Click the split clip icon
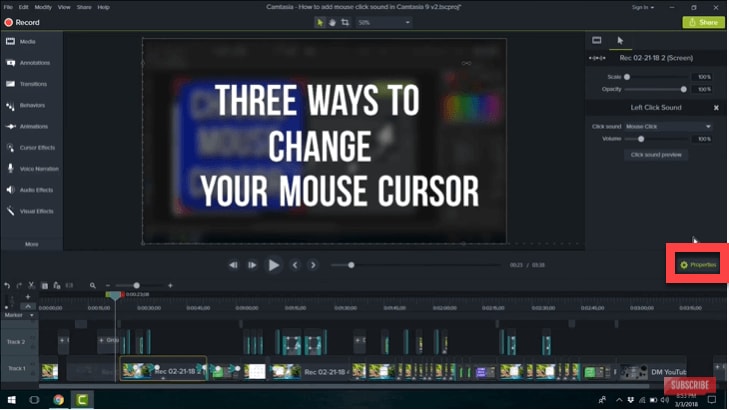The height and width of the screenshot is (410, 729). [x=69, y=285]
